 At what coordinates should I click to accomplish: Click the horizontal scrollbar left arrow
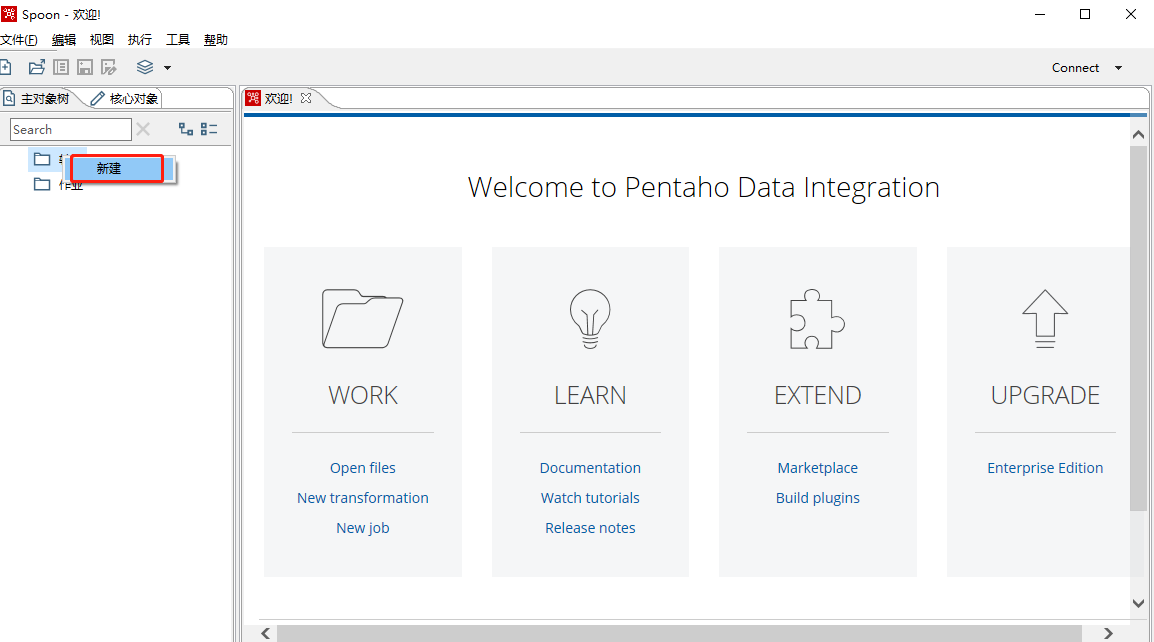point(266,633)
